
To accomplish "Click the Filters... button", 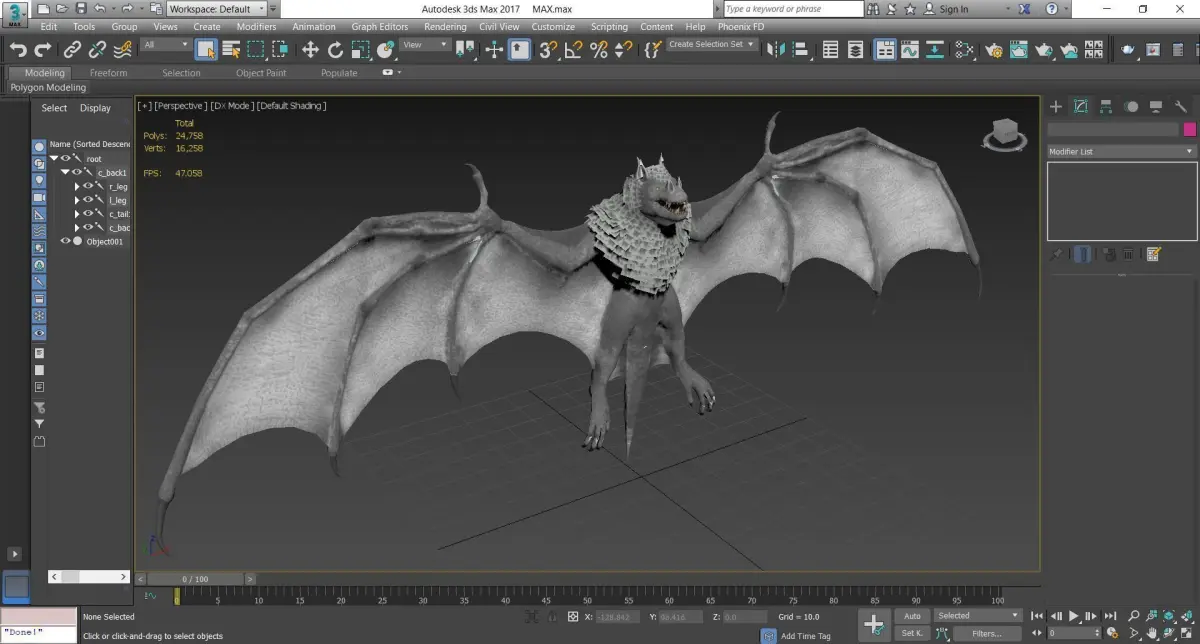I will pyautogui.click(x=986, y=633).
